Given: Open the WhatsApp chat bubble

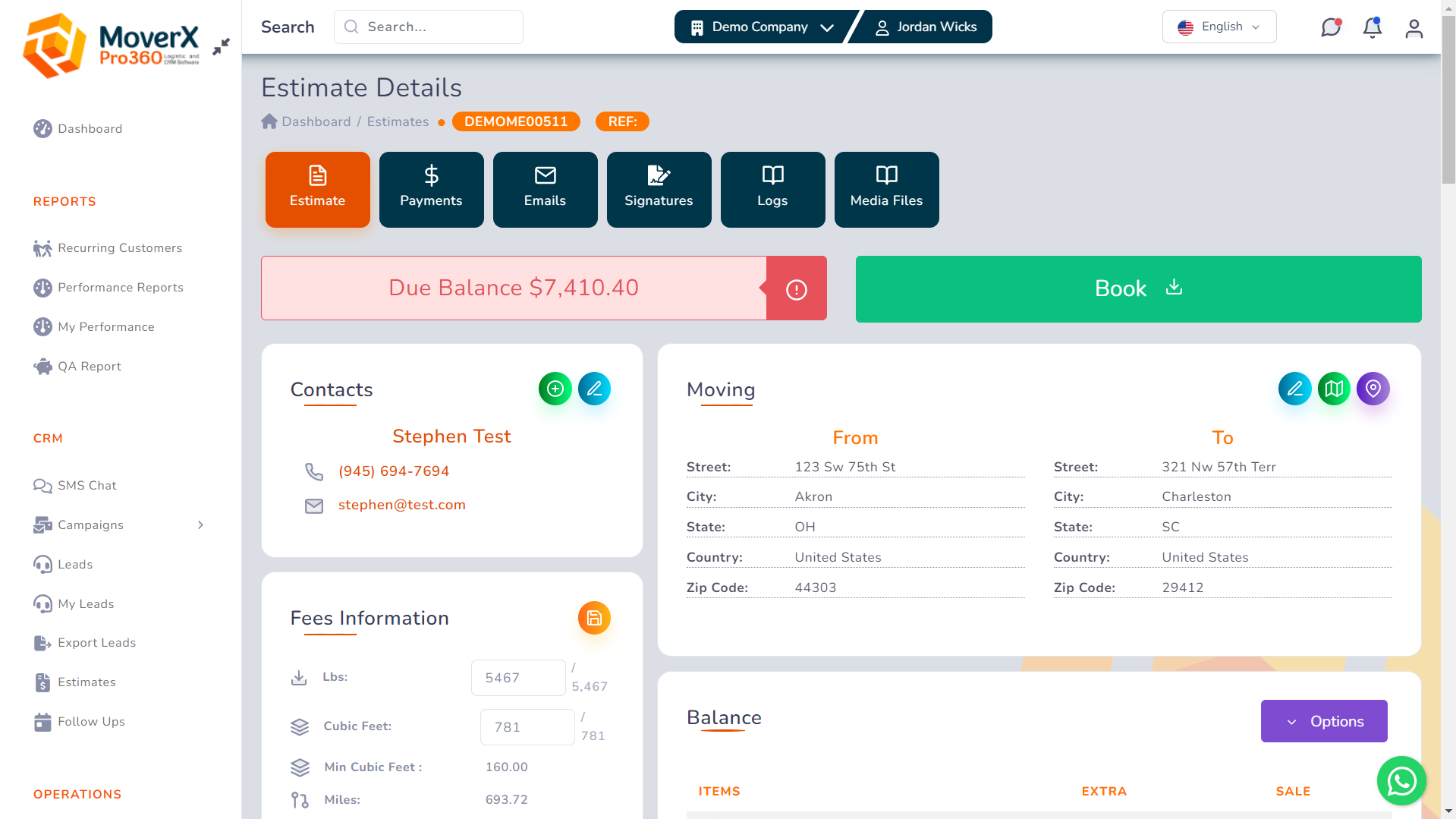Looking at the screenshot, I should point(1401,780).
